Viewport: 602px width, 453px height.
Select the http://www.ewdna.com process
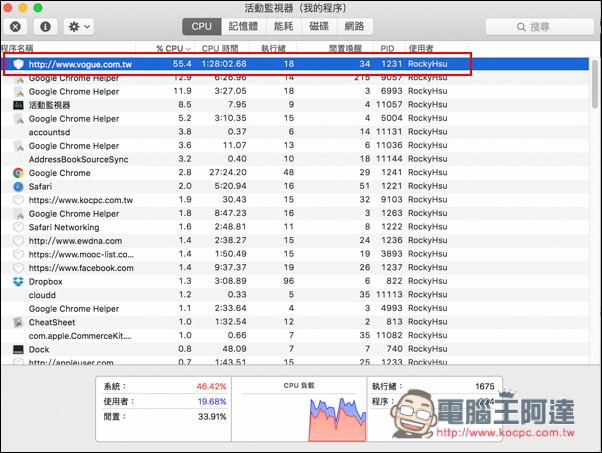point(296,241)
